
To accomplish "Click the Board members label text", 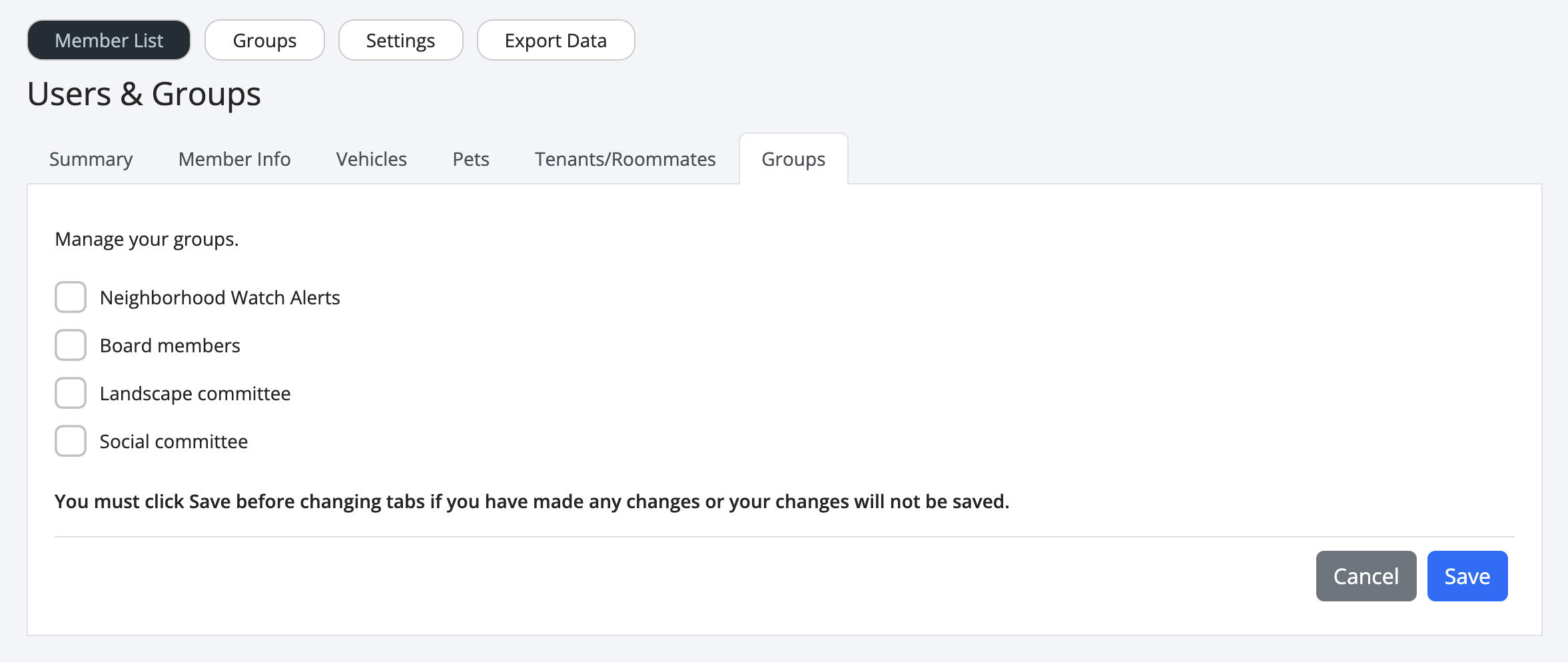I will pyautogui.click(x=170, y=346).
